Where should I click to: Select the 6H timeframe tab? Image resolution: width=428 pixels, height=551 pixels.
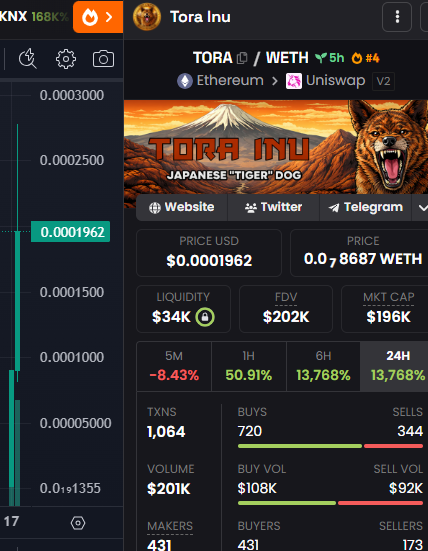tap(323, 366)
